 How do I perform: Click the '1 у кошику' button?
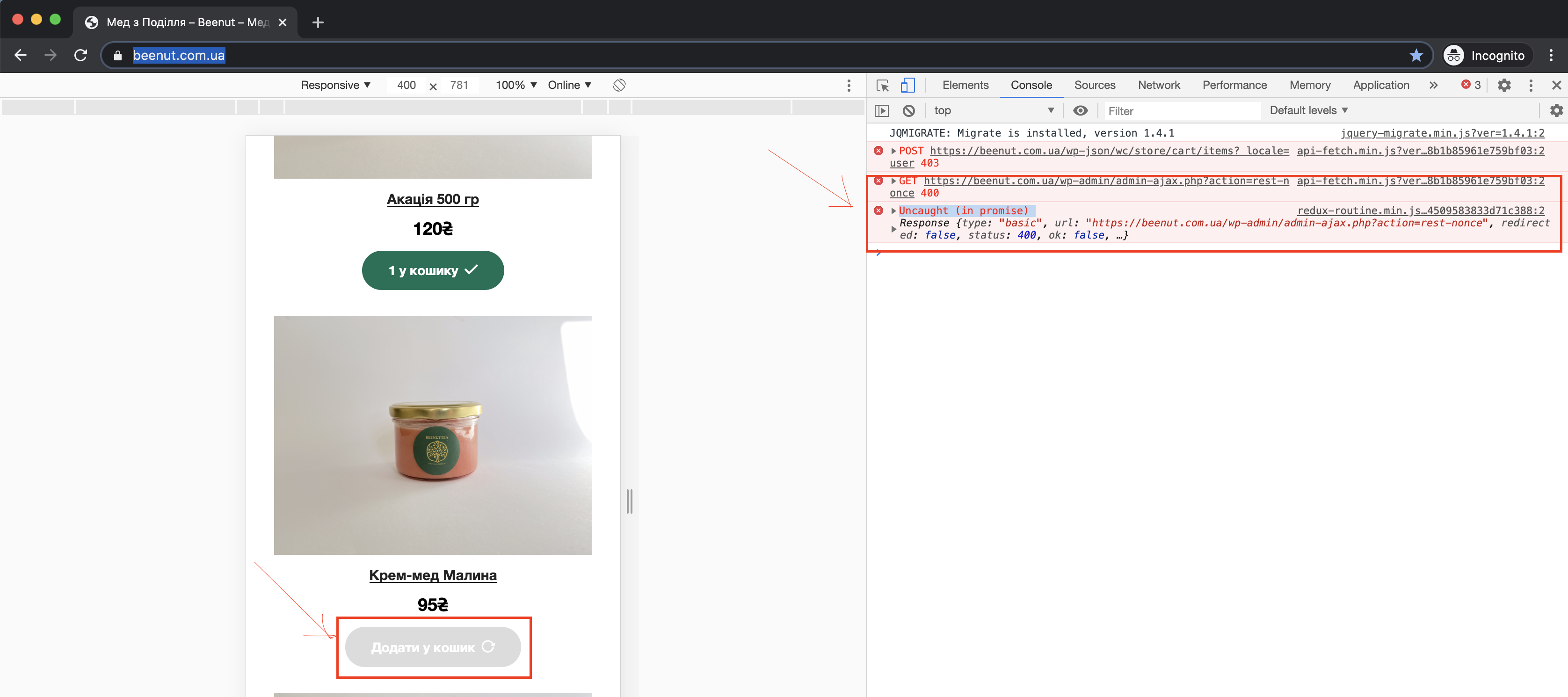coord(432,270)
